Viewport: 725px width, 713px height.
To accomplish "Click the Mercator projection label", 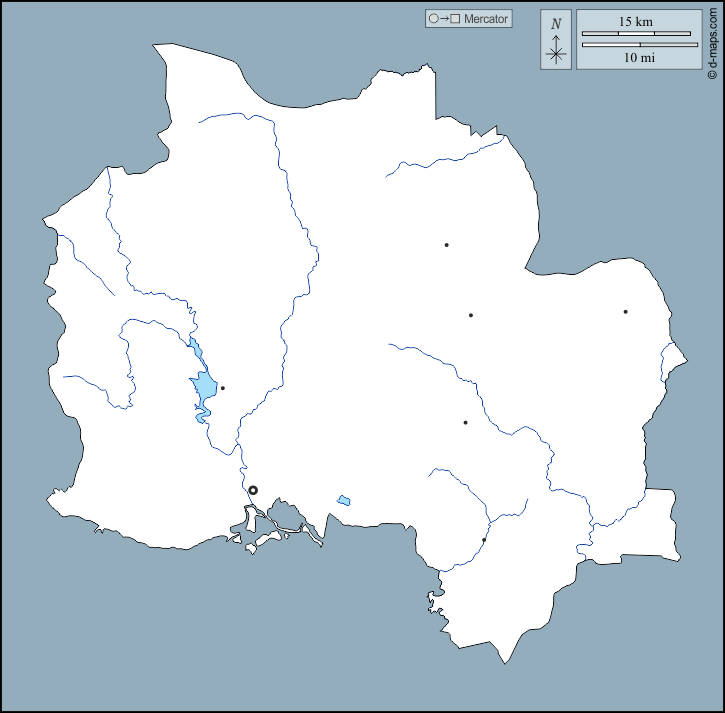I will click(486, 19).
